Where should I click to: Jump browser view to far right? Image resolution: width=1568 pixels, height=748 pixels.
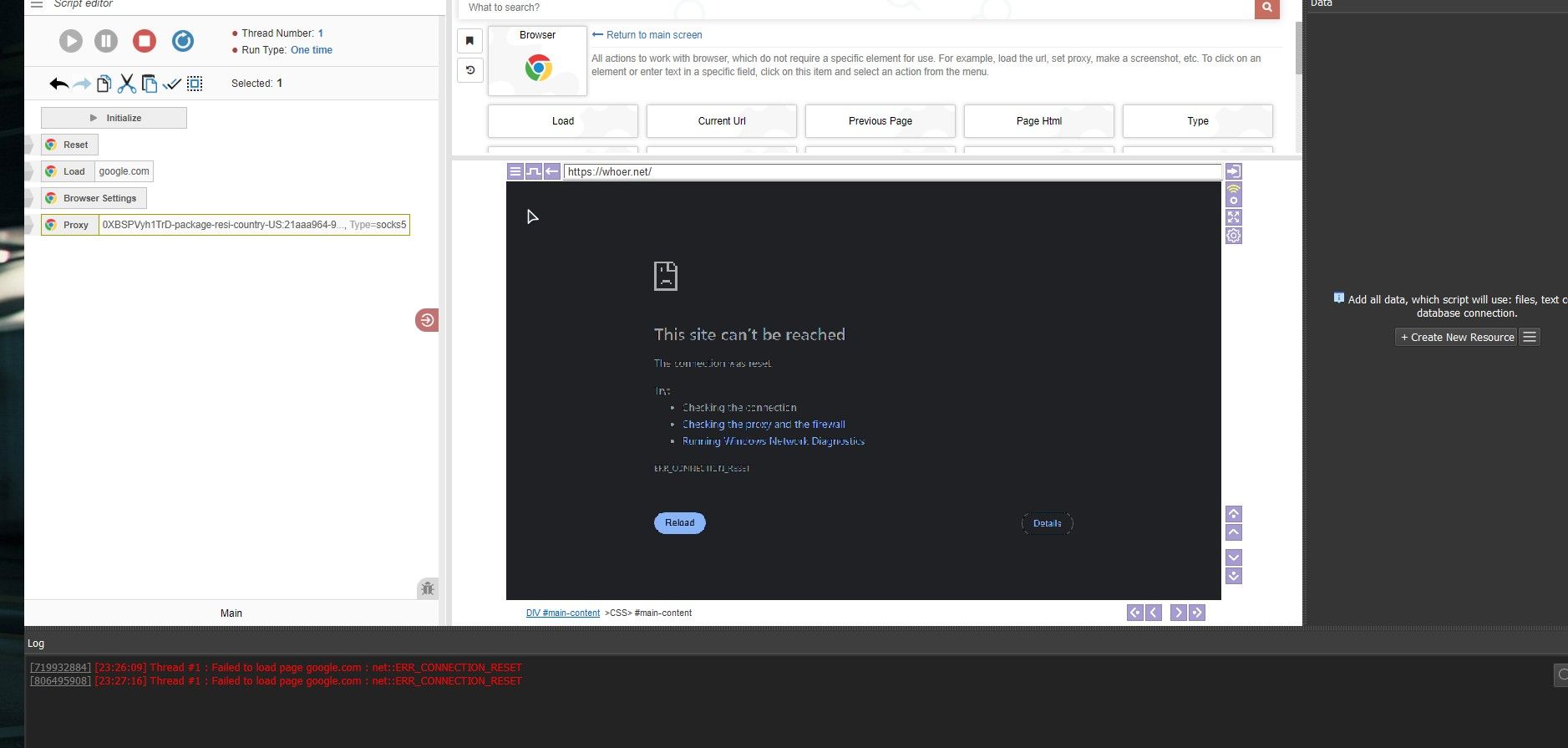coord(1197,613)
